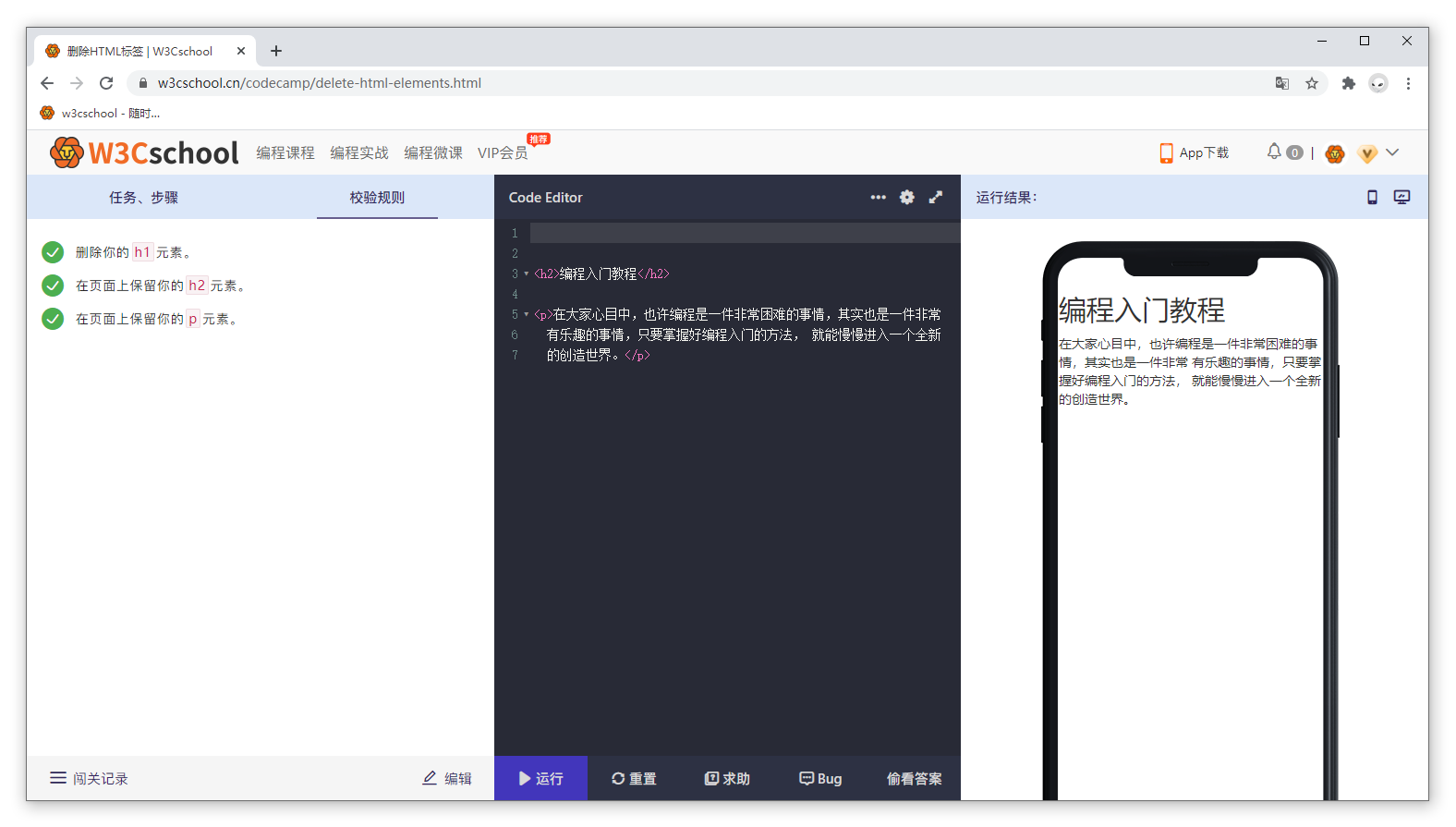Image resolution: width=1456 pixels, height=827 pixels.
Task: Reload the page
Action: point(106,83)
